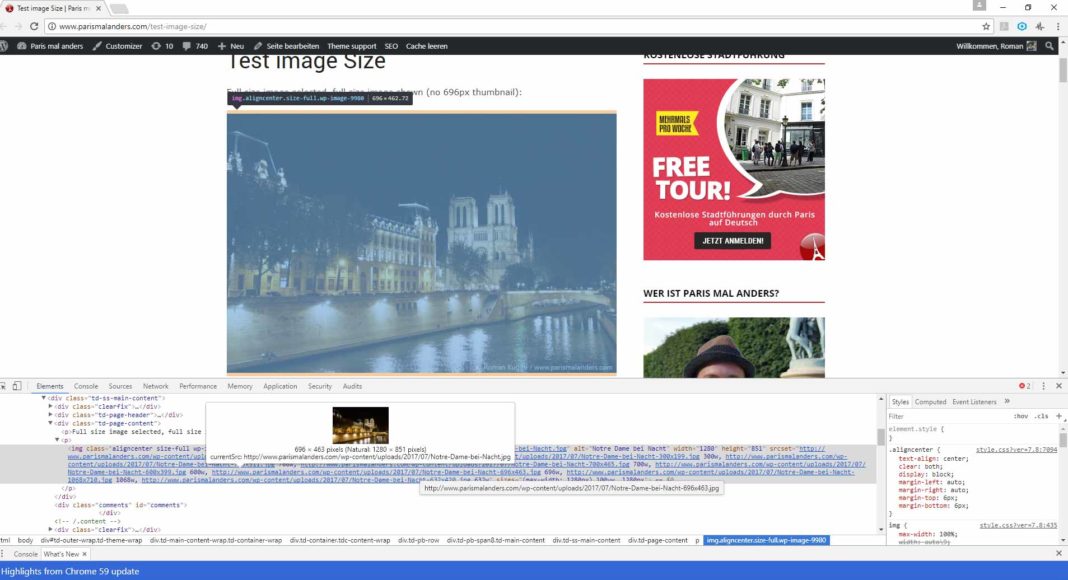Collapse the p element containing the image
Viewport: 1068px width, 580px height.
click(57, 440)
